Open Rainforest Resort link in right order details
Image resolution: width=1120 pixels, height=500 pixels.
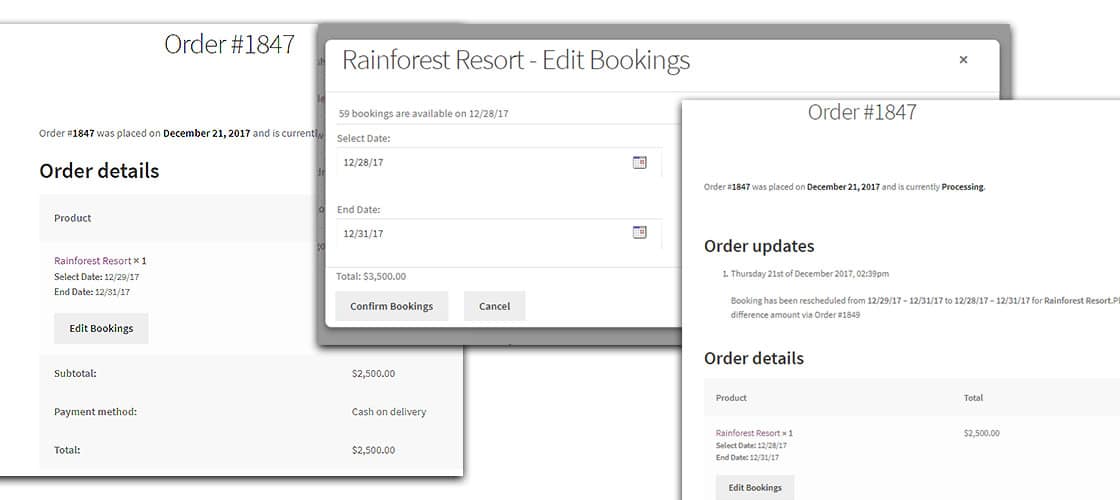pyautogui.click(x=747, y=433)
